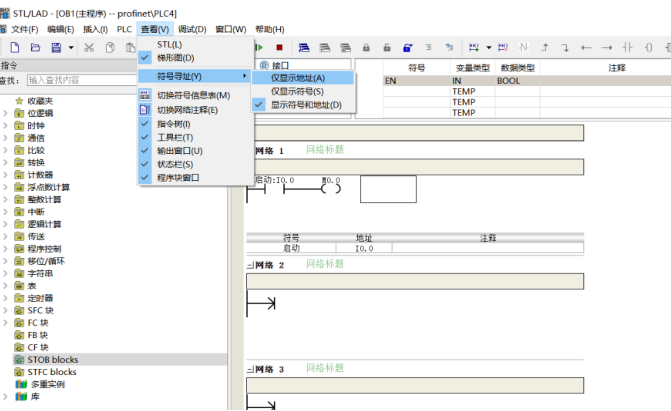The height and width of the screenshot is (411, 671).
Task: Click the Save disk icon
Action: tap(56, 48)
